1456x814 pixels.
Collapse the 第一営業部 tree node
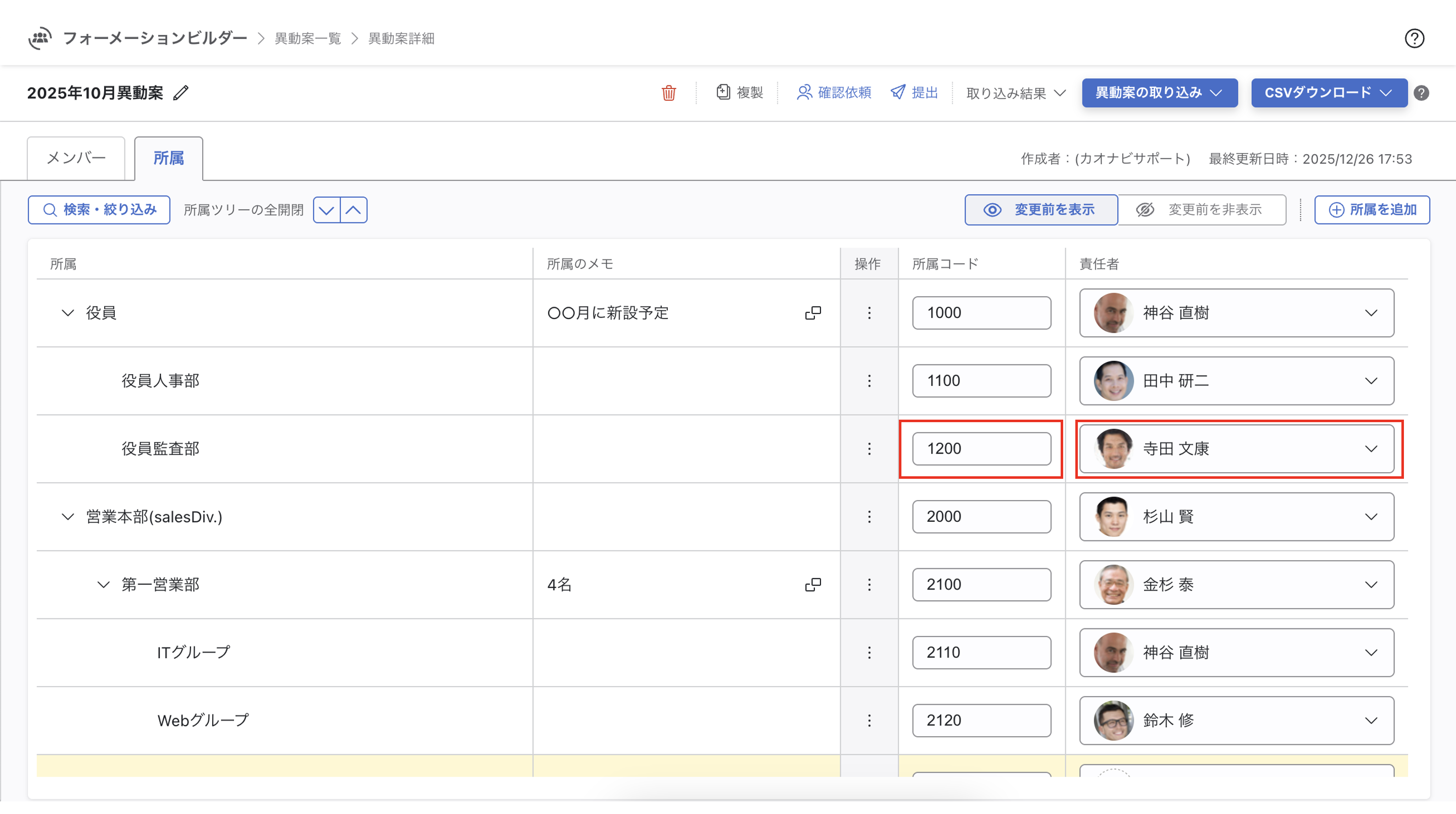(x=104, y=584)
